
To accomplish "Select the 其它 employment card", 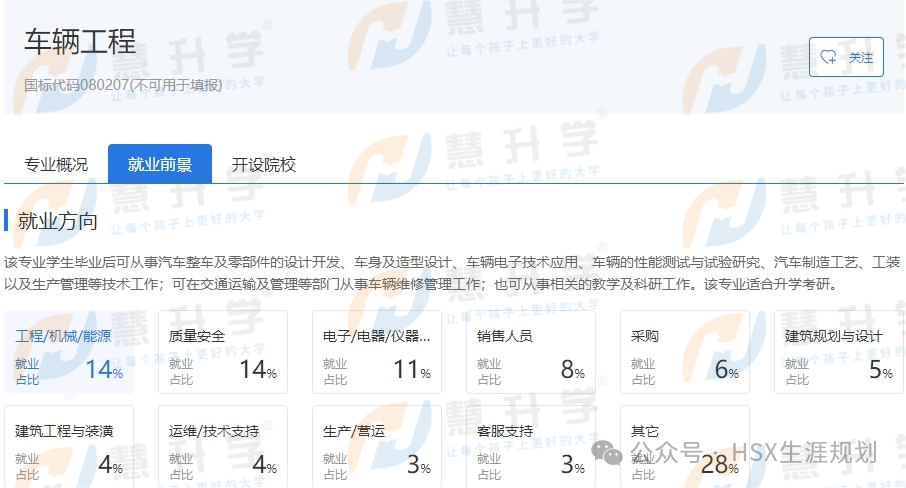I will 685,447.
